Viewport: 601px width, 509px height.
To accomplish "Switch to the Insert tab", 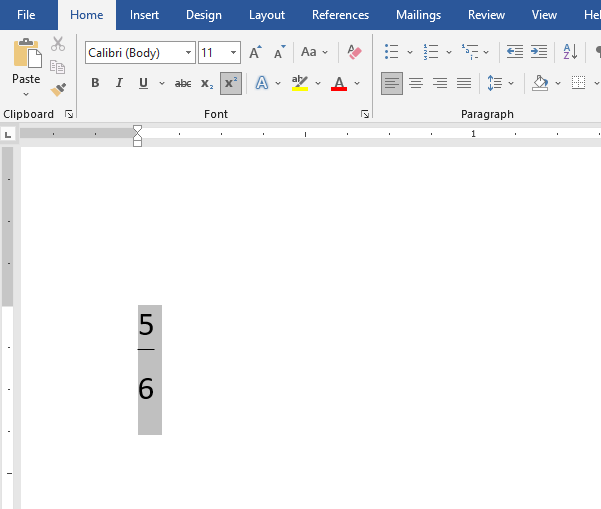I will (144, 15).
